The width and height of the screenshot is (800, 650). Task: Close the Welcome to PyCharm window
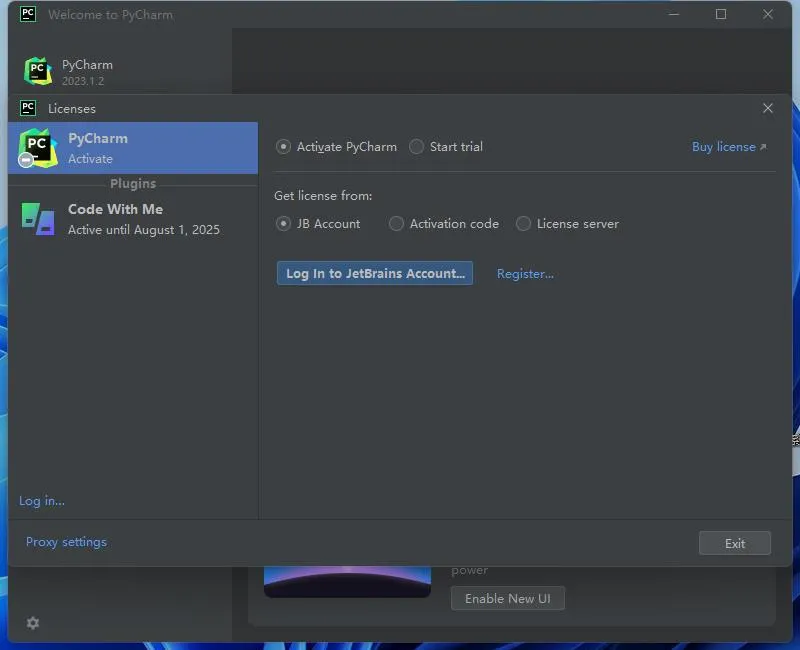pyautogui.click(x=768, y=14)
